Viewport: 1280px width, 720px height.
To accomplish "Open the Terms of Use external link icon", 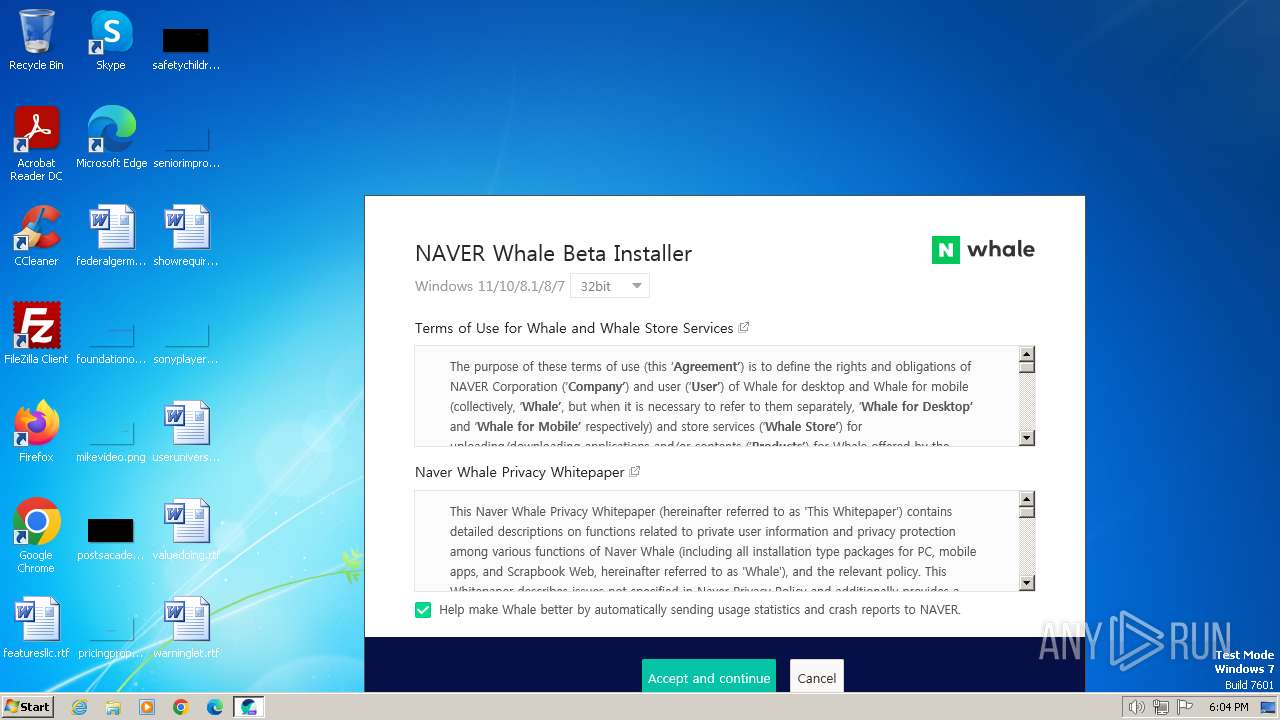I will tap(744, 327).
